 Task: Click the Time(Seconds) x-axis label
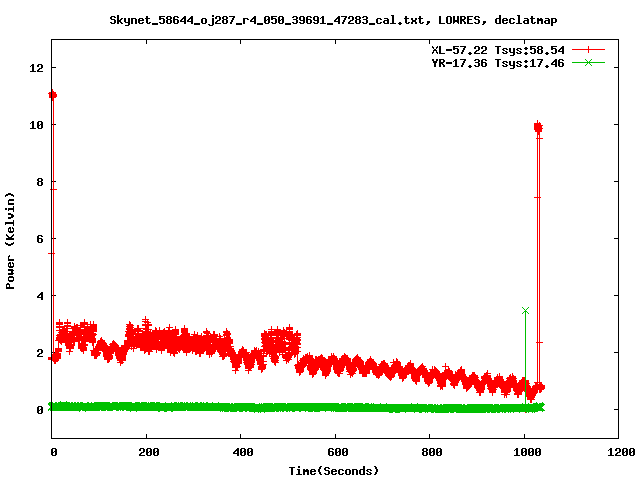click(333, 471)
